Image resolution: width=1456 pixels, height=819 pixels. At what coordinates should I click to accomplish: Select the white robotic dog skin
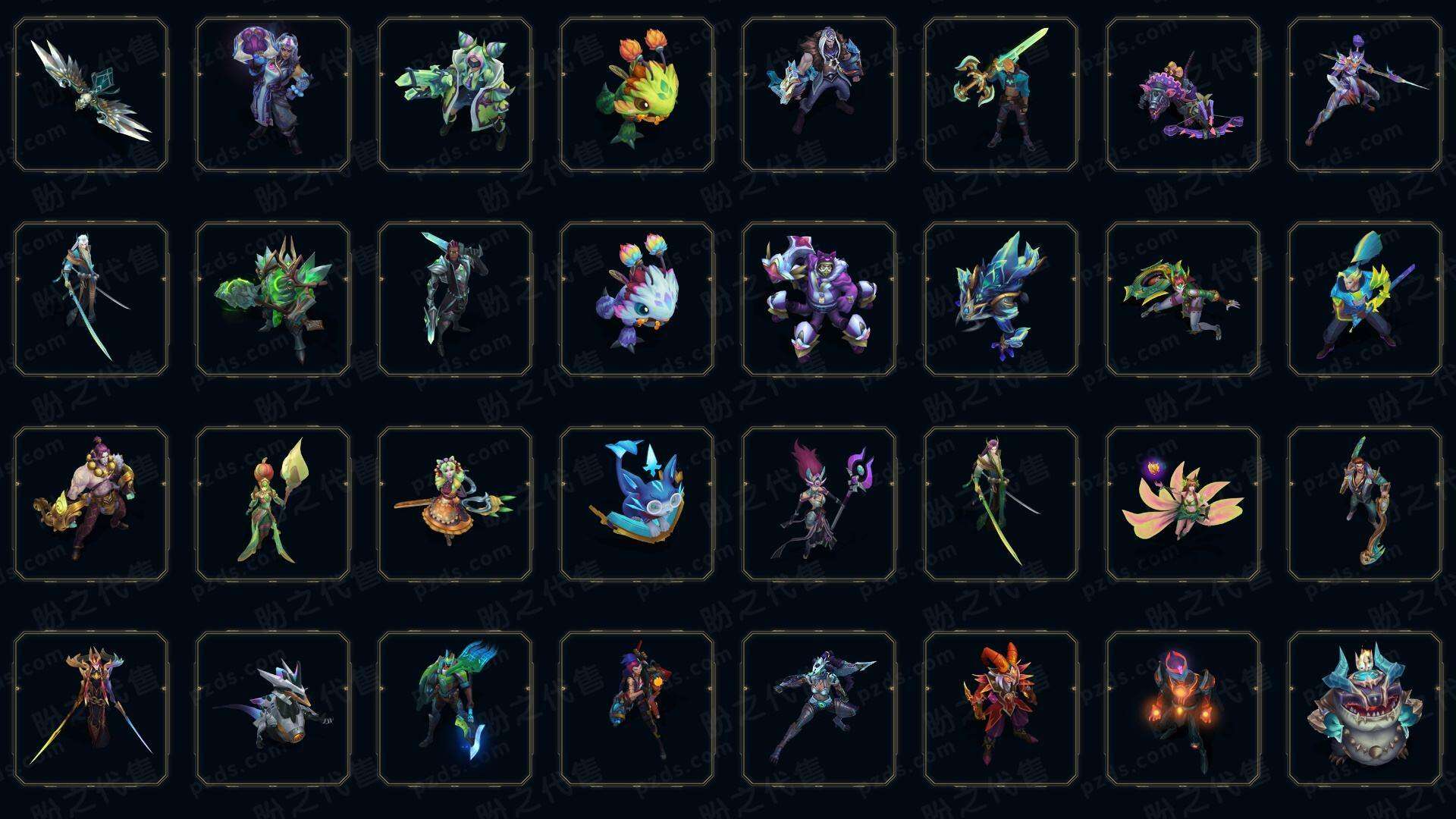point(273,708)
